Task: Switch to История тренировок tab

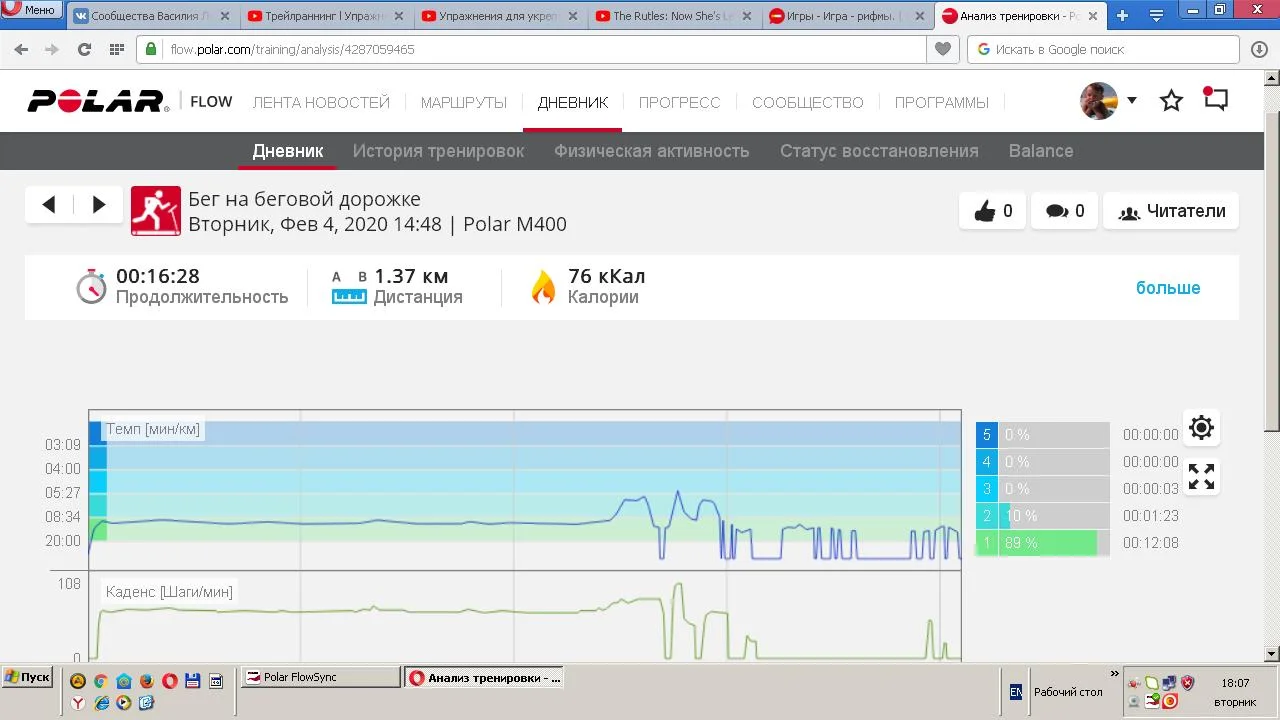Action: (438, 151)
